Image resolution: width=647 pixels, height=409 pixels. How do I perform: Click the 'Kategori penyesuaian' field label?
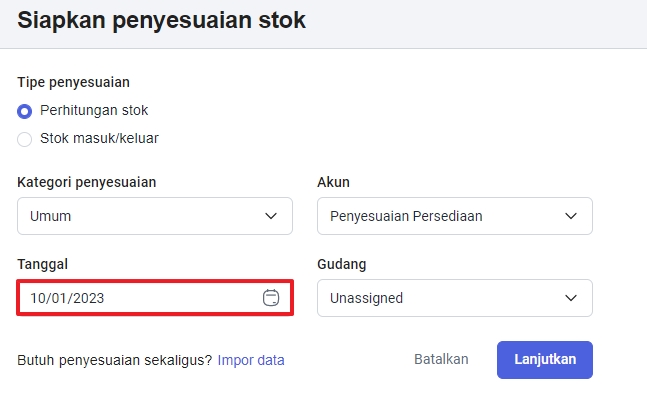coord(86,182)
